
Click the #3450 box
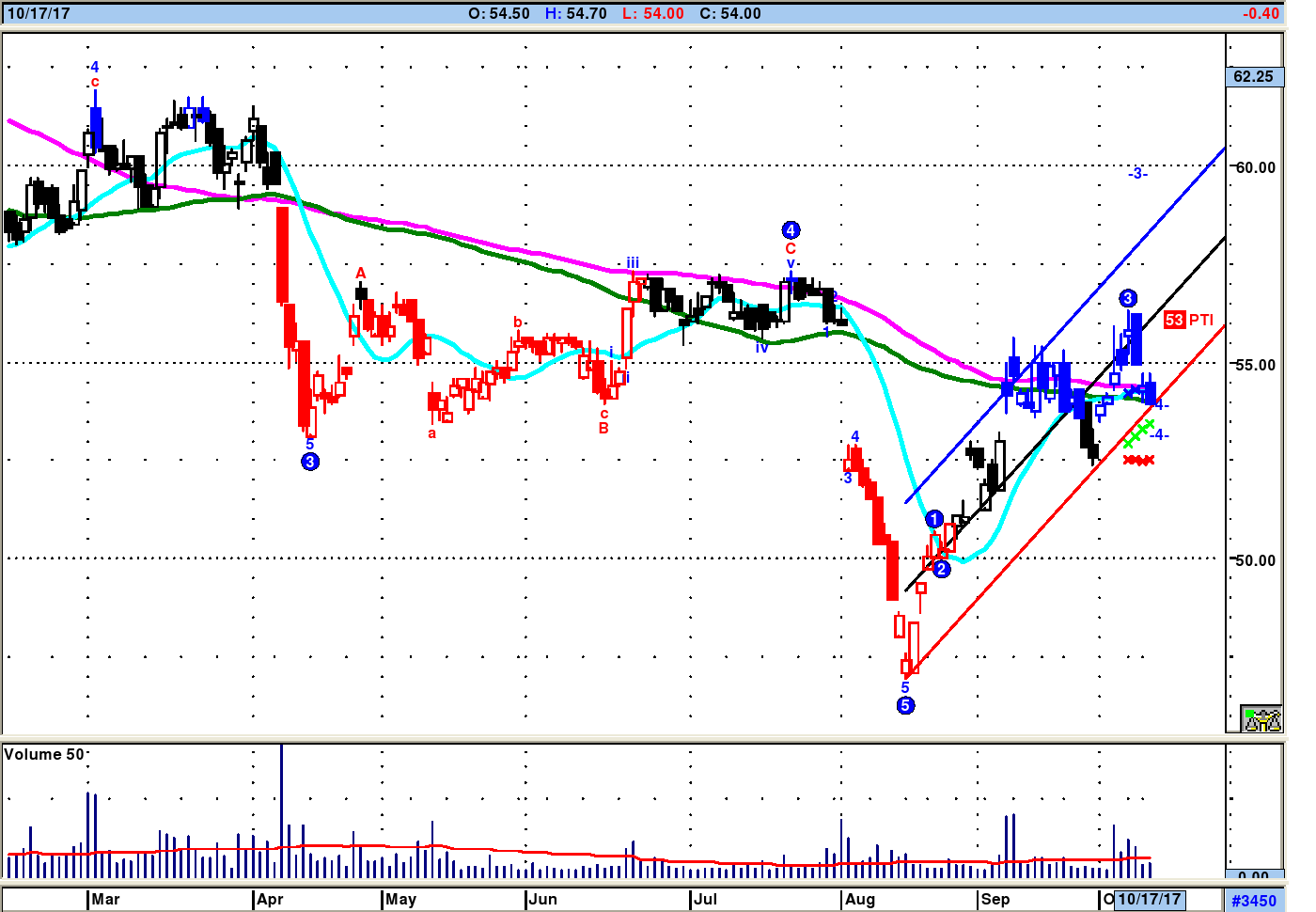pyautogui.click(x=1254, y=900)
